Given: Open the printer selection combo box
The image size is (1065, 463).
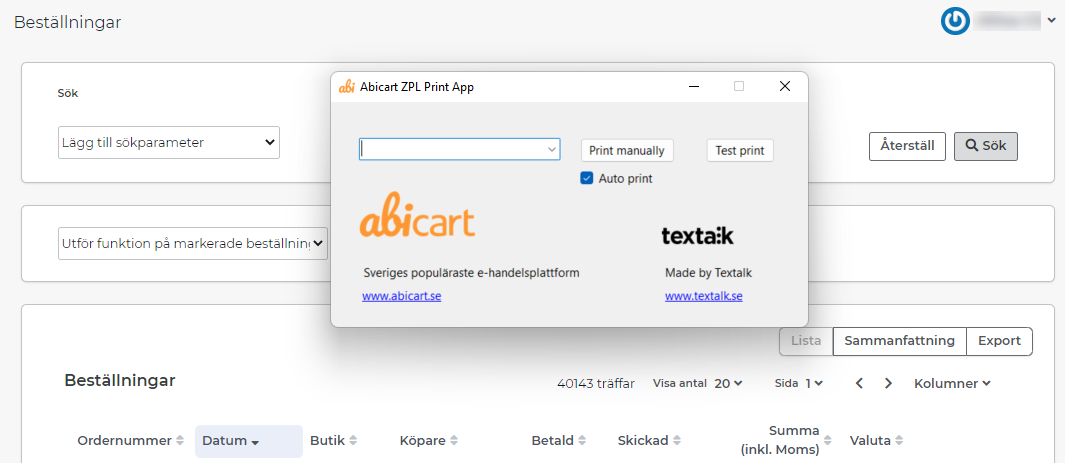Looking at the screenshot, I should click(x=460, y=149).
